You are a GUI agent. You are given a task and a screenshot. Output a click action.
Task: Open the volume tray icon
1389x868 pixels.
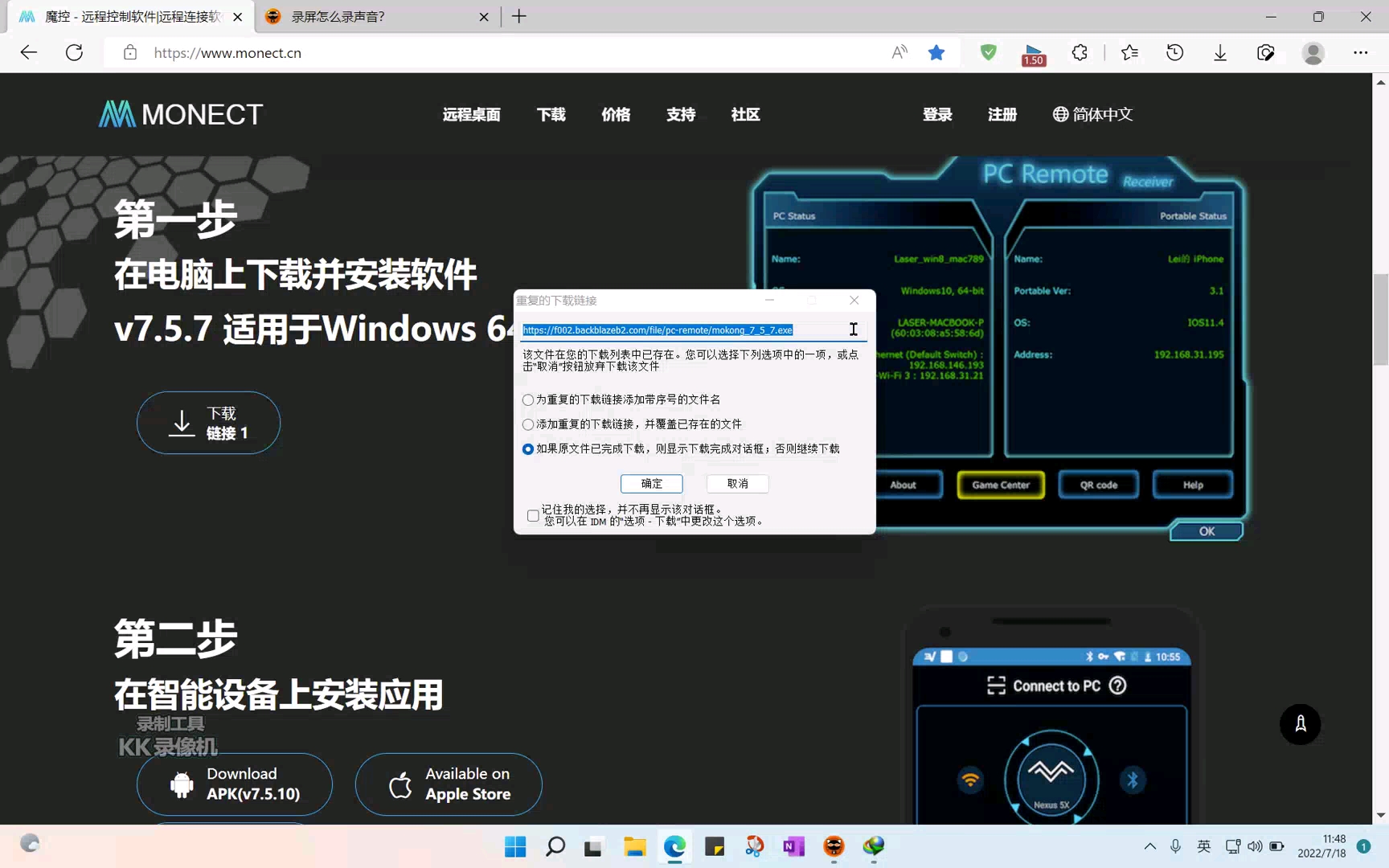coord(1255,846)
